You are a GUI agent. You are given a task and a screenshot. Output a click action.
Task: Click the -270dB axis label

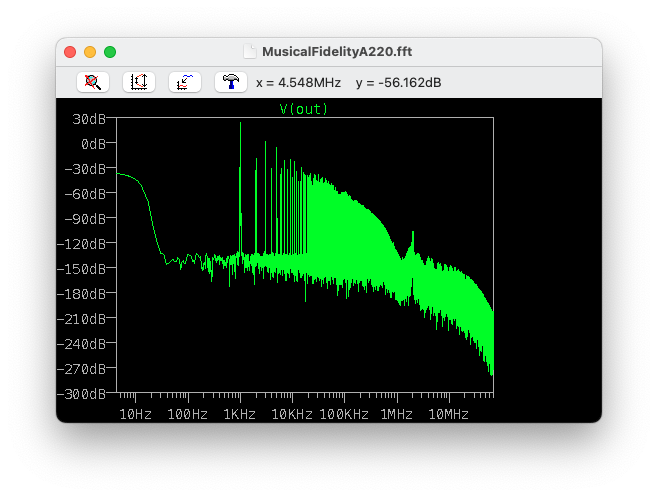(81, 369)
